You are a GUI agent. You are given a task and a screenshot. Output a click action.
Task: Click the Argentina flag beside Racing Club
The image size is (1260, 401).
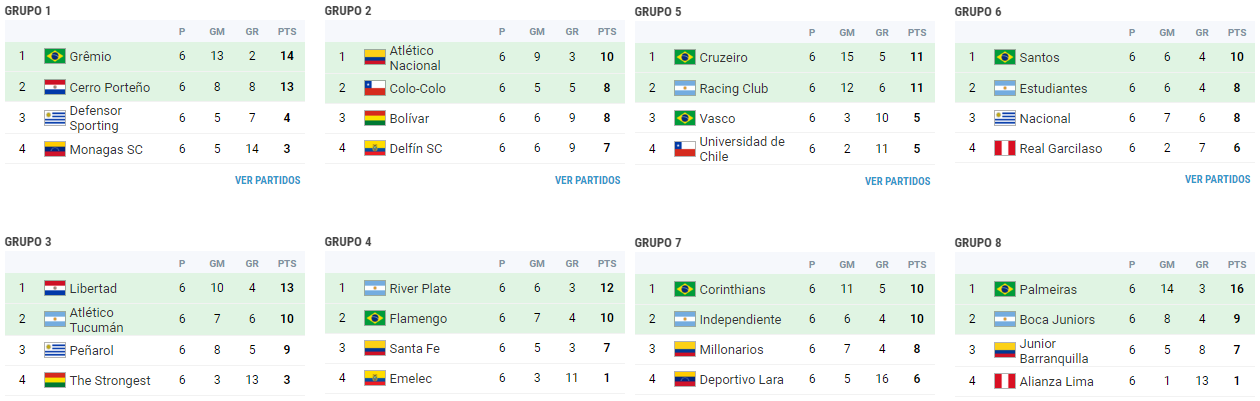coord(685,88)
